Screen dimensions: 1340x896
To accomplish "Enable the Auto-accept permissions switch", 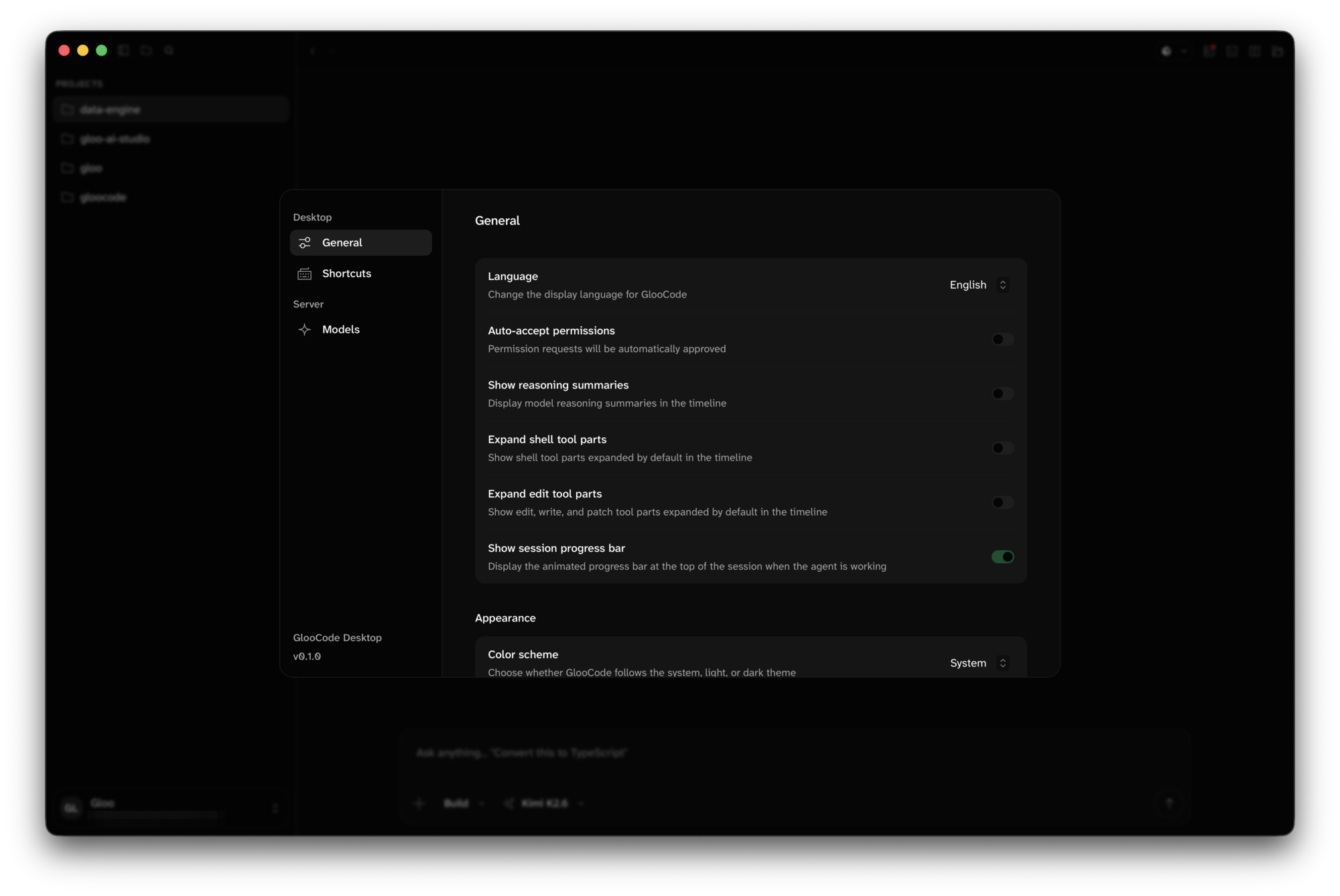I will (x=1002, y=340).
